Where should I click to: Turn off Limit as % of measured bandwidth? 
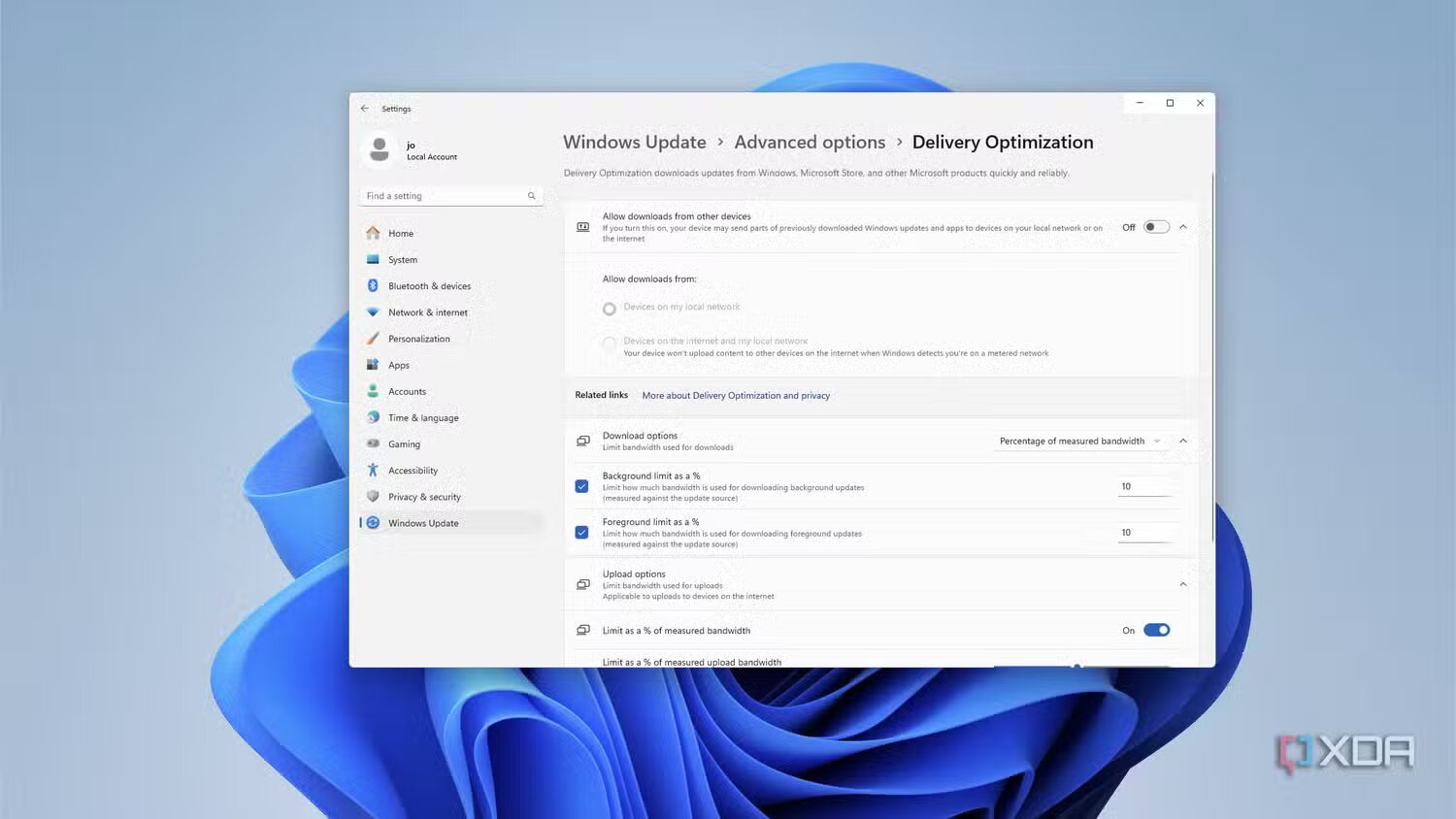[1156, 630]
